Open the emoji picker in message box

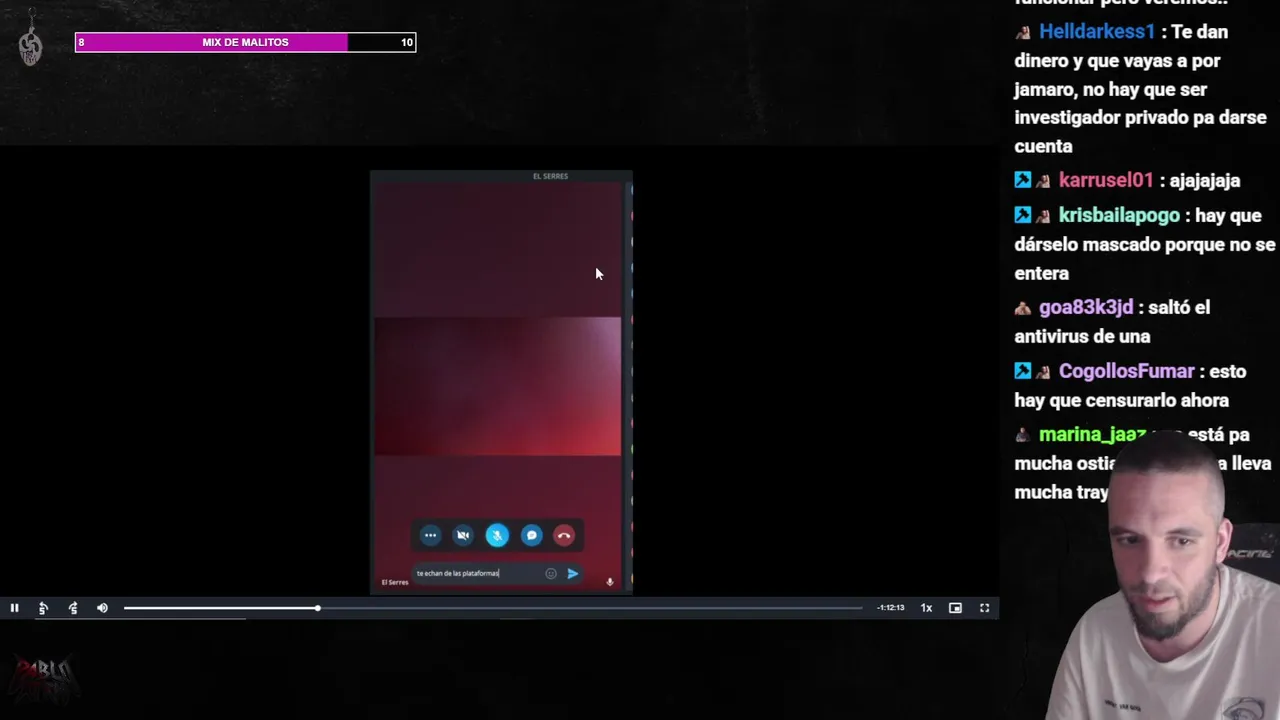click(x=551, y=573)
